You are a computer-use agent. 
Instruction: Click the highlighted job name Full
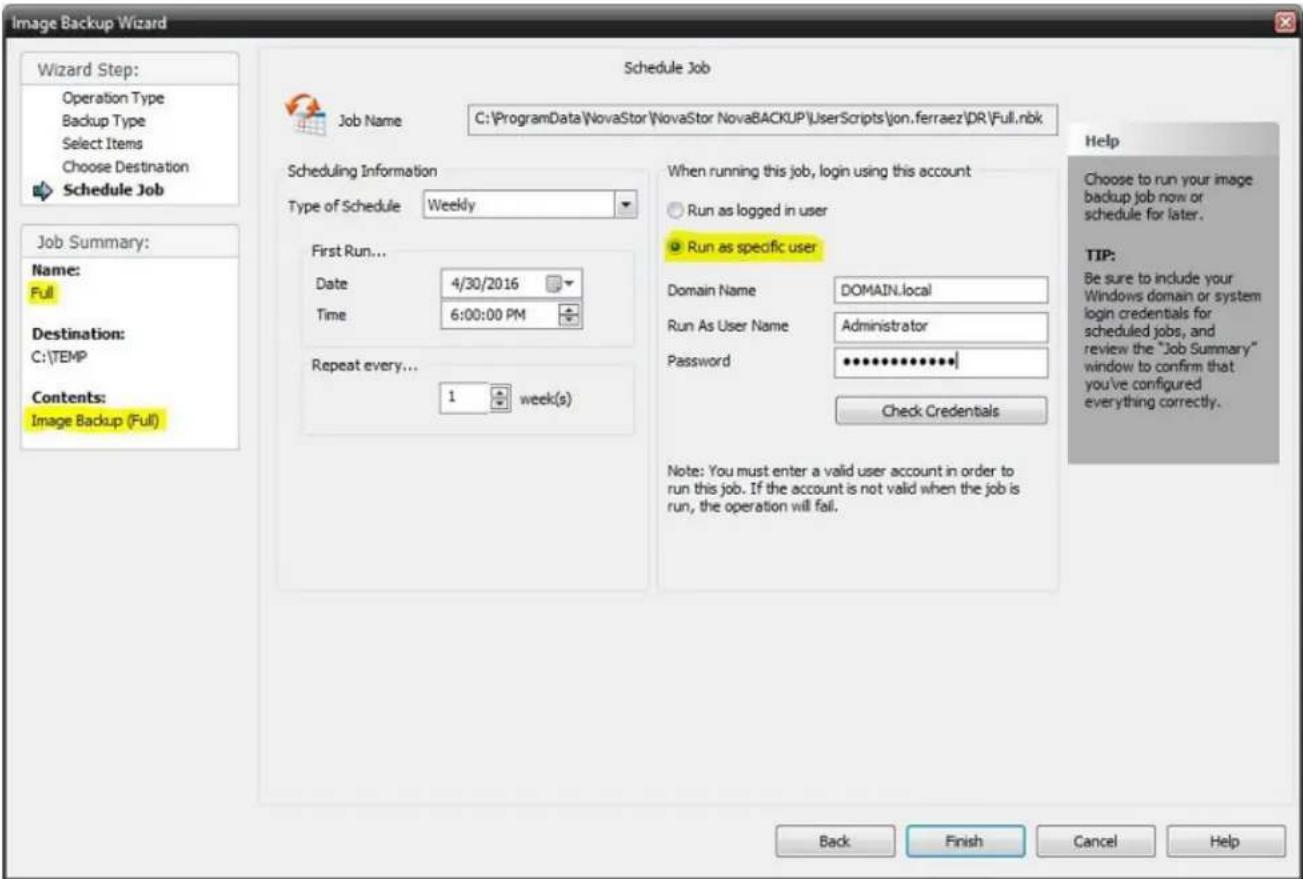tap(45, 294)
